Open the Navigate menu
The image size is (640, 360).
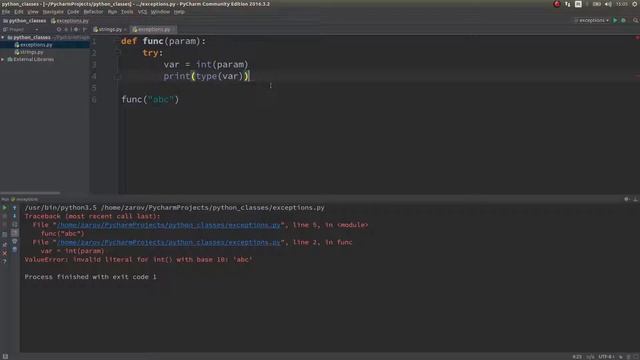pos(53,12)
